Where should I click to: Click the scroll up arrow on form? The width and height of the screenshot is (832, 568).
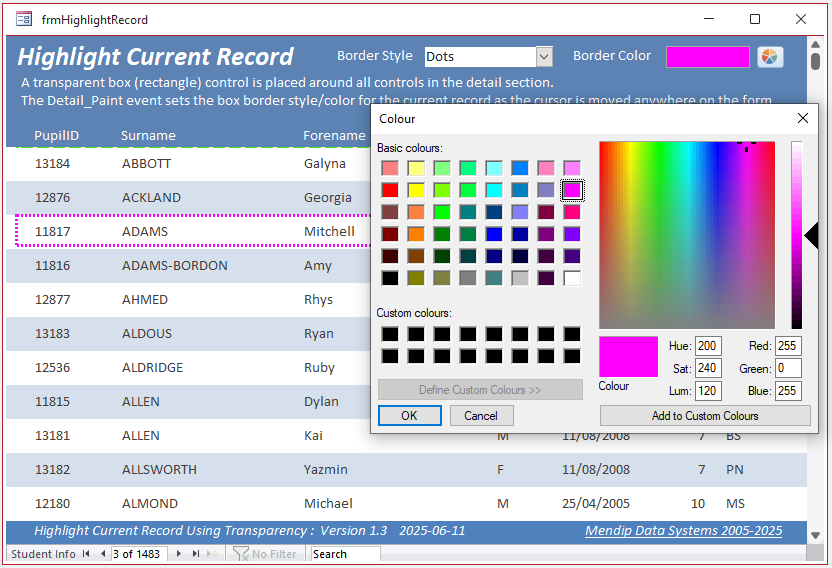pyautogui.click(x=816, y=44)
